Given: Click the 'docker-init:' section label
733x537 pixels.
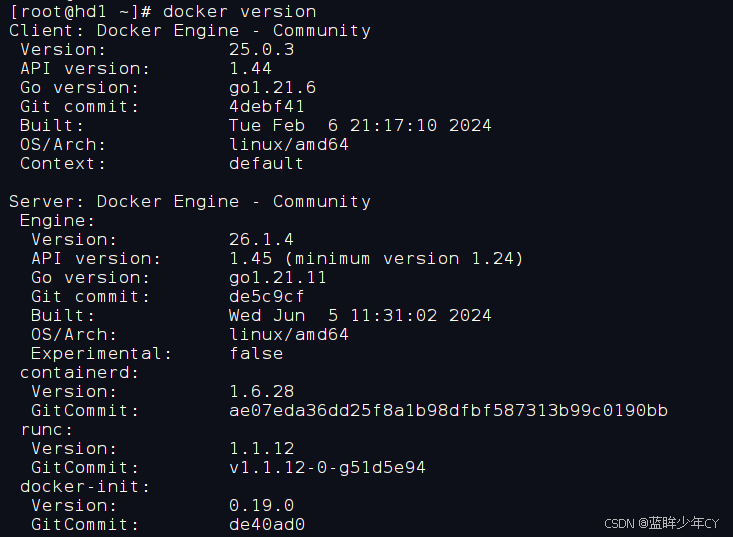Looking at the screenshot, I should coord(85,487).
